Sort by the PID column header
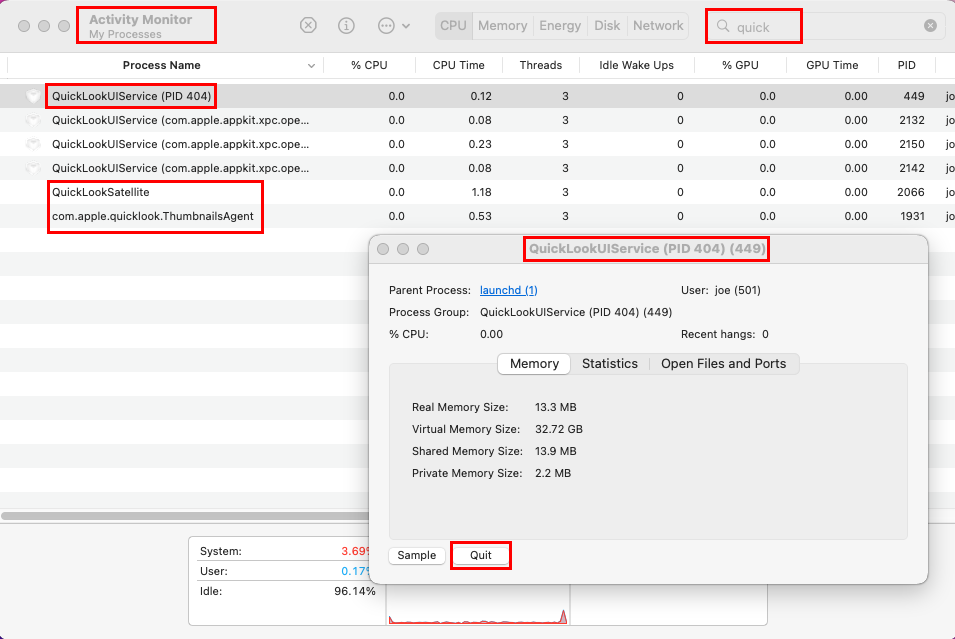Viewport: 955px width, 639px height. click(906, 65)
